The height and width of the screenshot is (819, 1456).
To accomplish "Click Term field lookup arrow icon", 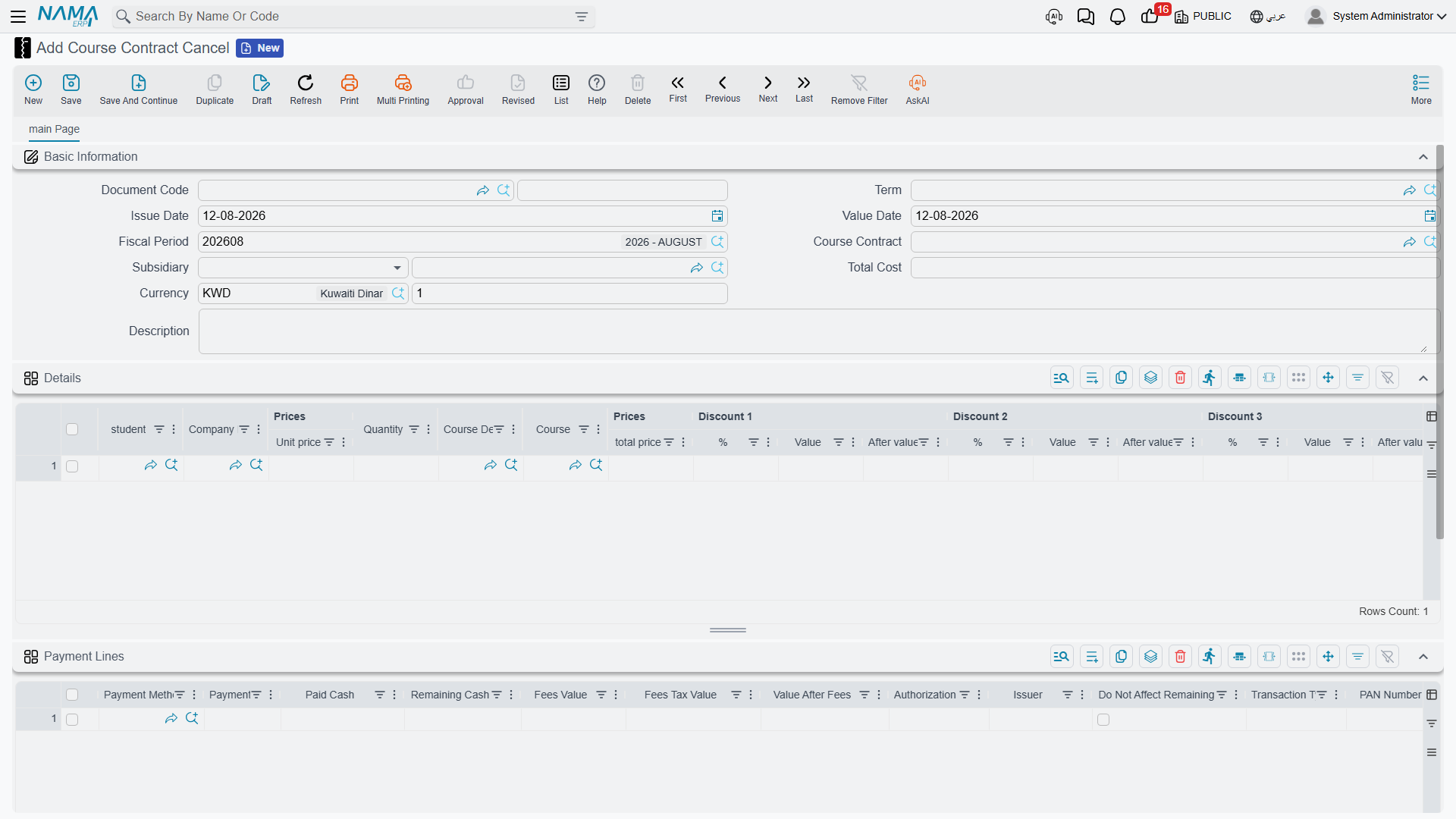I will (1410, 190).
